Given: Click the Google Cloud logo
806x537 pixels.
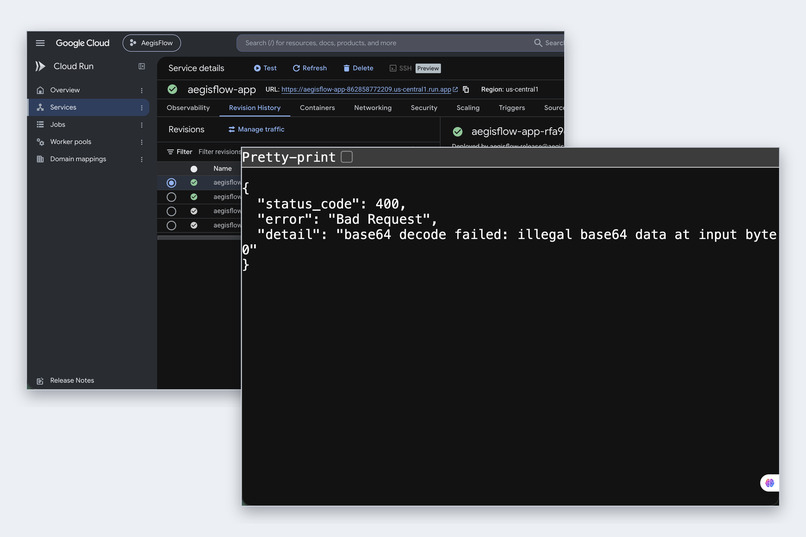Looking at the screenshot, I should (82, 43).
